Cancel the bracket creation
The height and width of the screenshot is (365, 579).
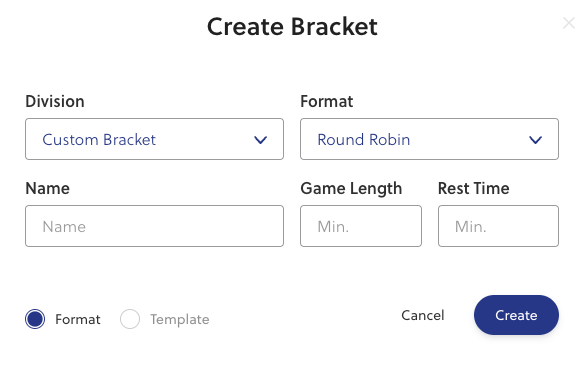423,315
